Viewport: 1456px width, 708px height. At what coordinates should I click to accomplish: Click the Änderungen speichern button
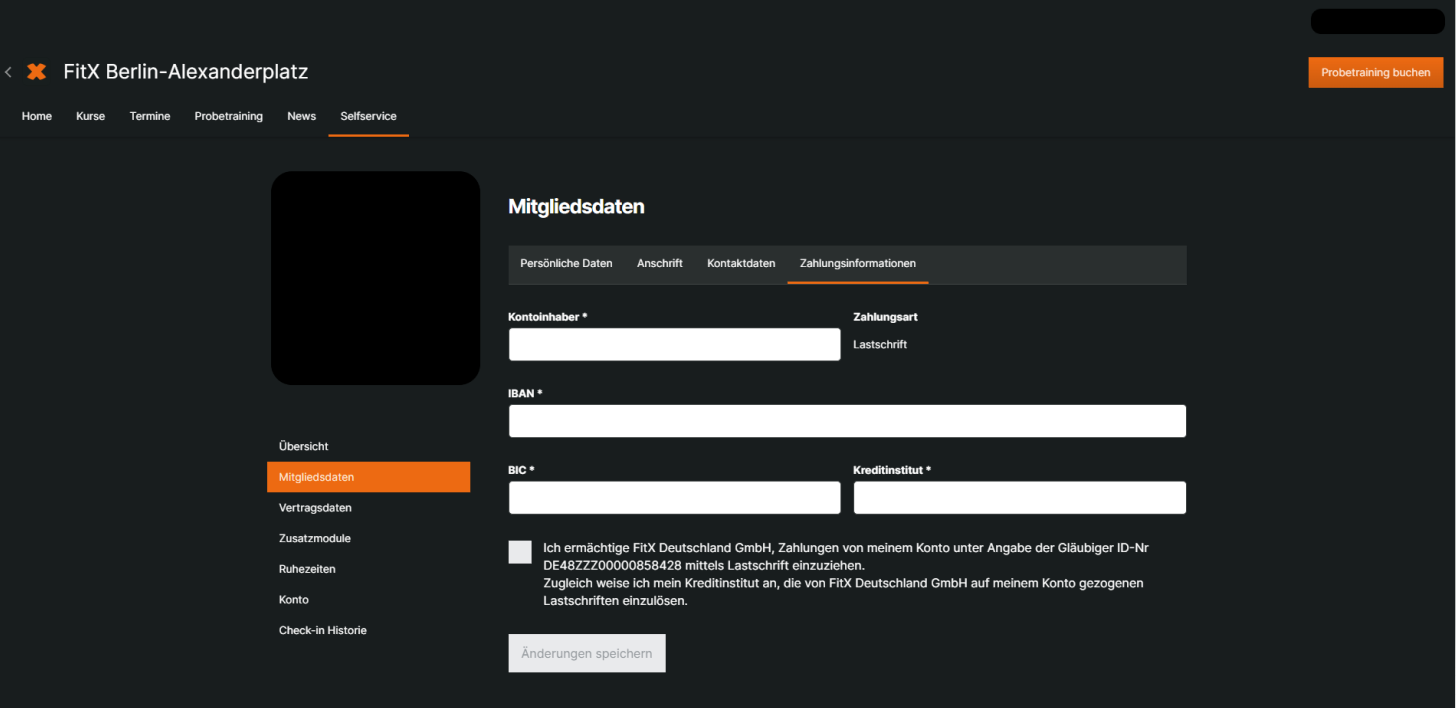587,653
